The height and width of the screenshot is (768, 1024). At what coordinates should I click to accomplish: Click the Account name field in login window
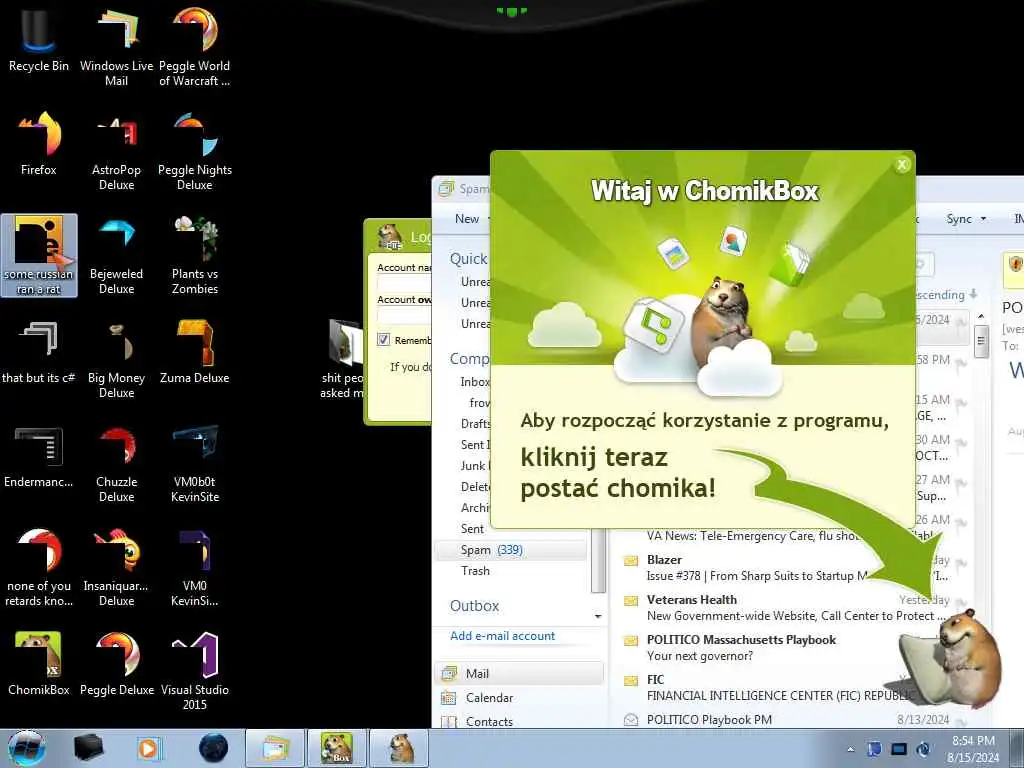point(404,283)
